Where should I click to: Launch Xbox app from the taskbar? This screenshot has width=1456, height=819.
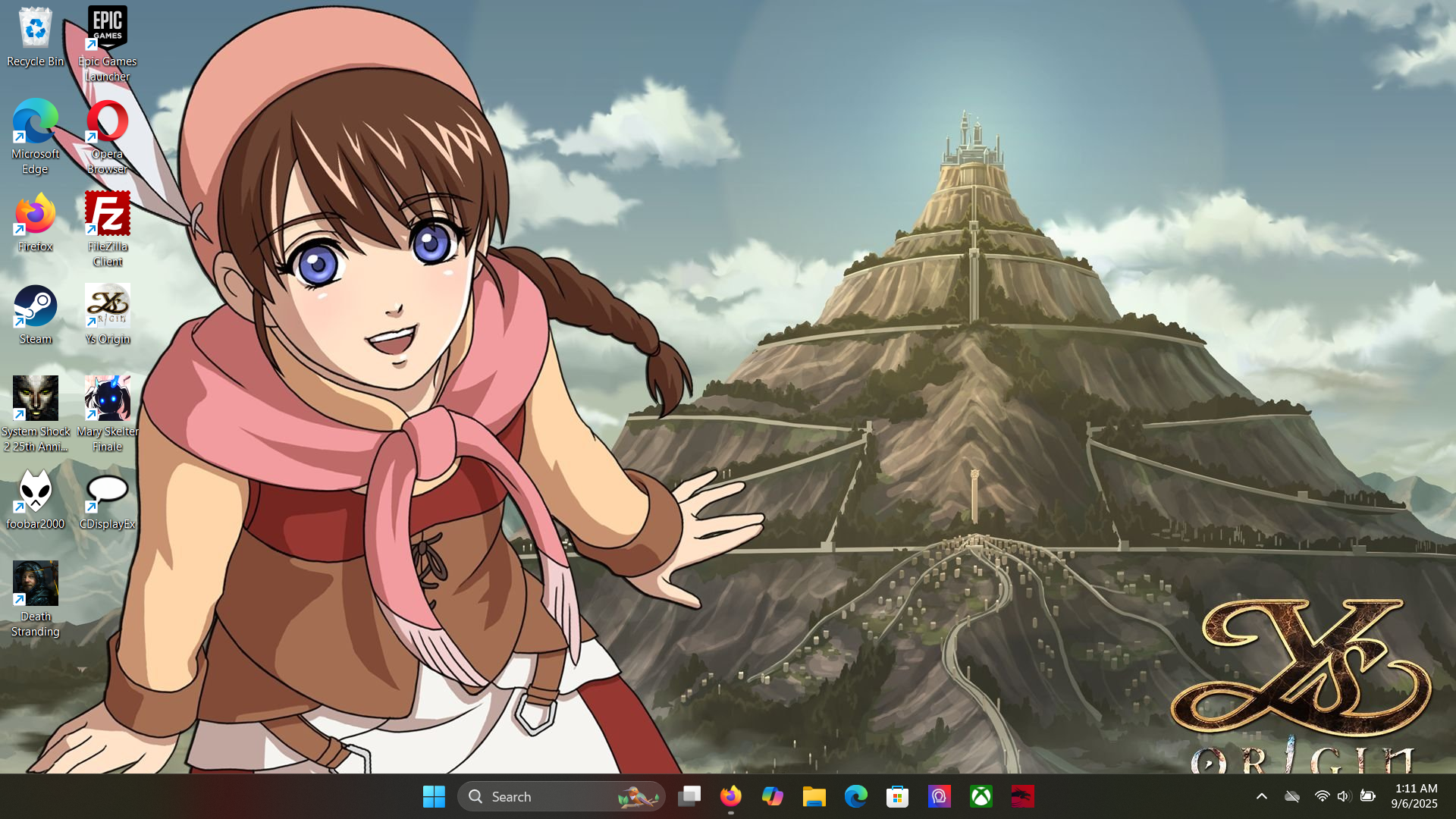click(x=981, y=796)
